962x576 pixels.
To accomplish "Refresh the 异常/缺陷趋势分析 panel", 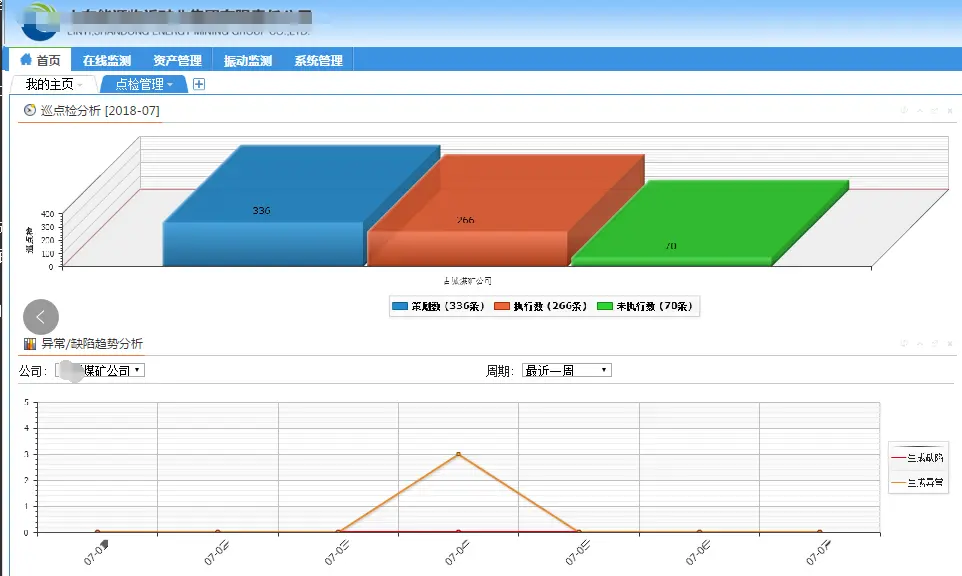I will click(x=904, y=344).
